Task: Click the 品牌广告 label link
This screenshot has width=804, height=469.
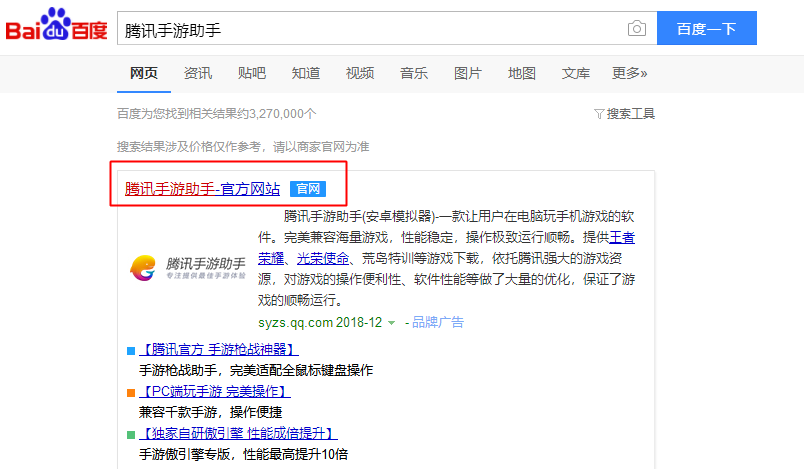Action: point(438,322)
